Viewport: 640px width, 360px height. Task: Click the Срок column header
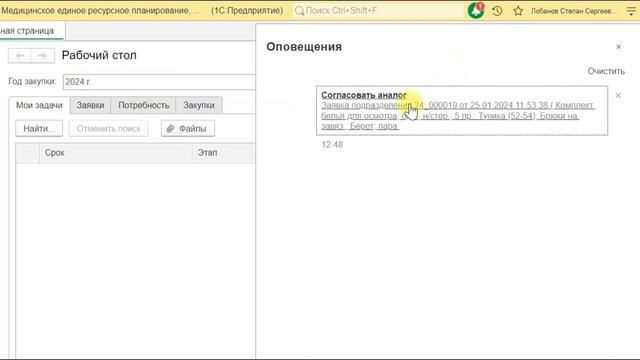click(x=116, y=153)
